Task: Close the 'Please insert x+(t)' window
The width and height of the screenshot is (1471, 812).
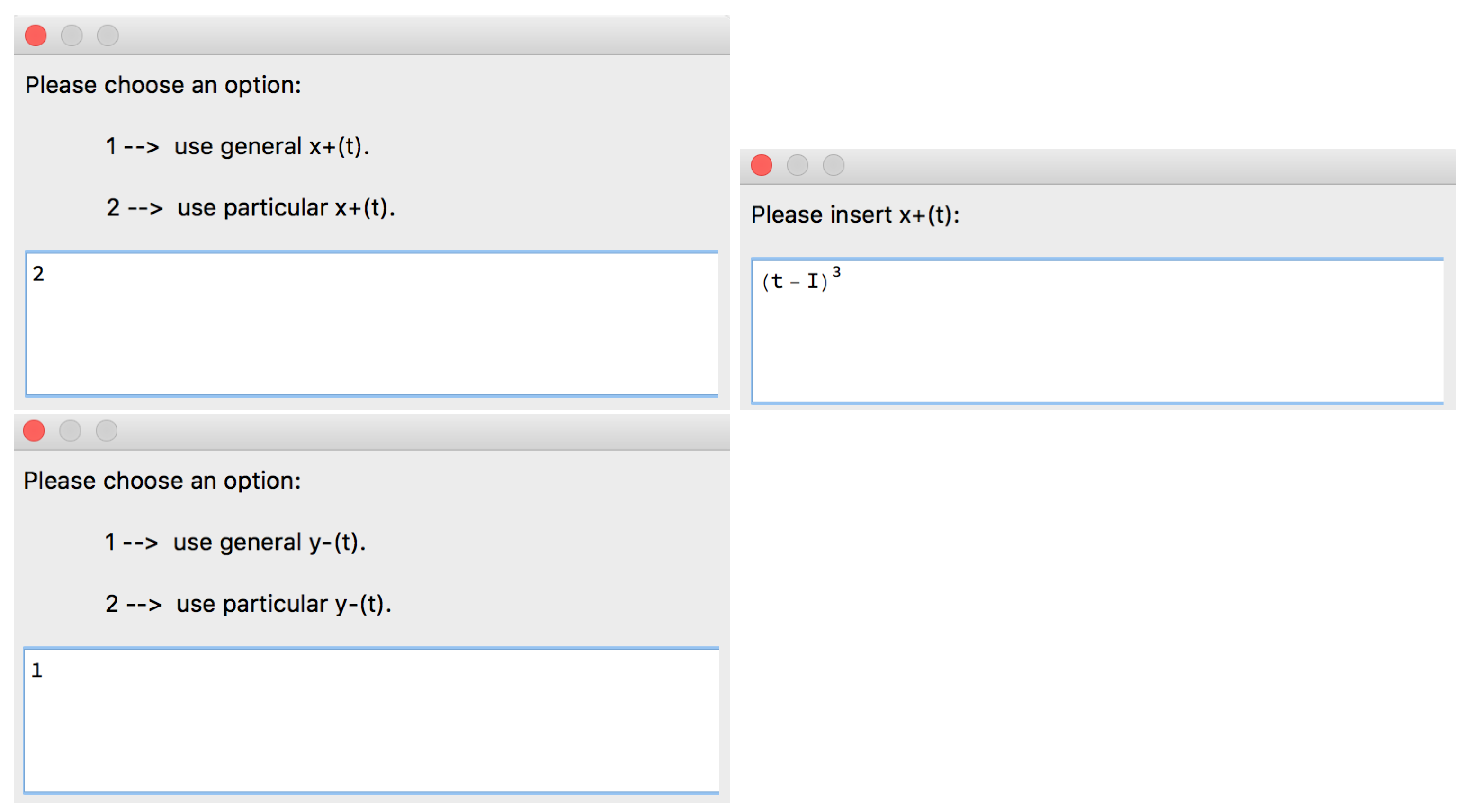Action: [761, 166]
